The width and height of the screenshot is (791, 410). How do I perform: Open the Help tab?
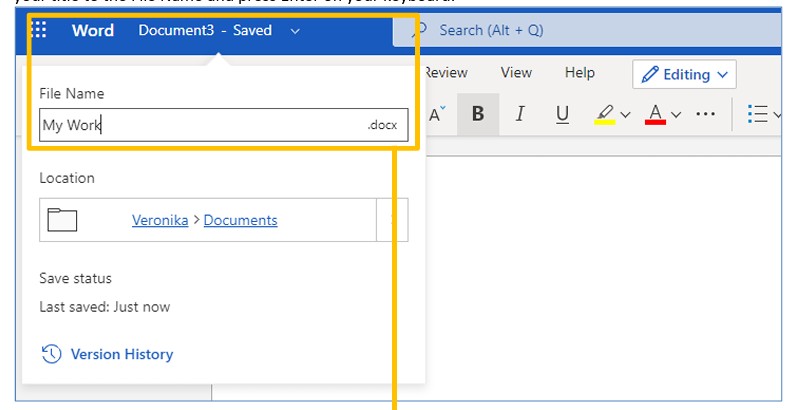(580, 73)
